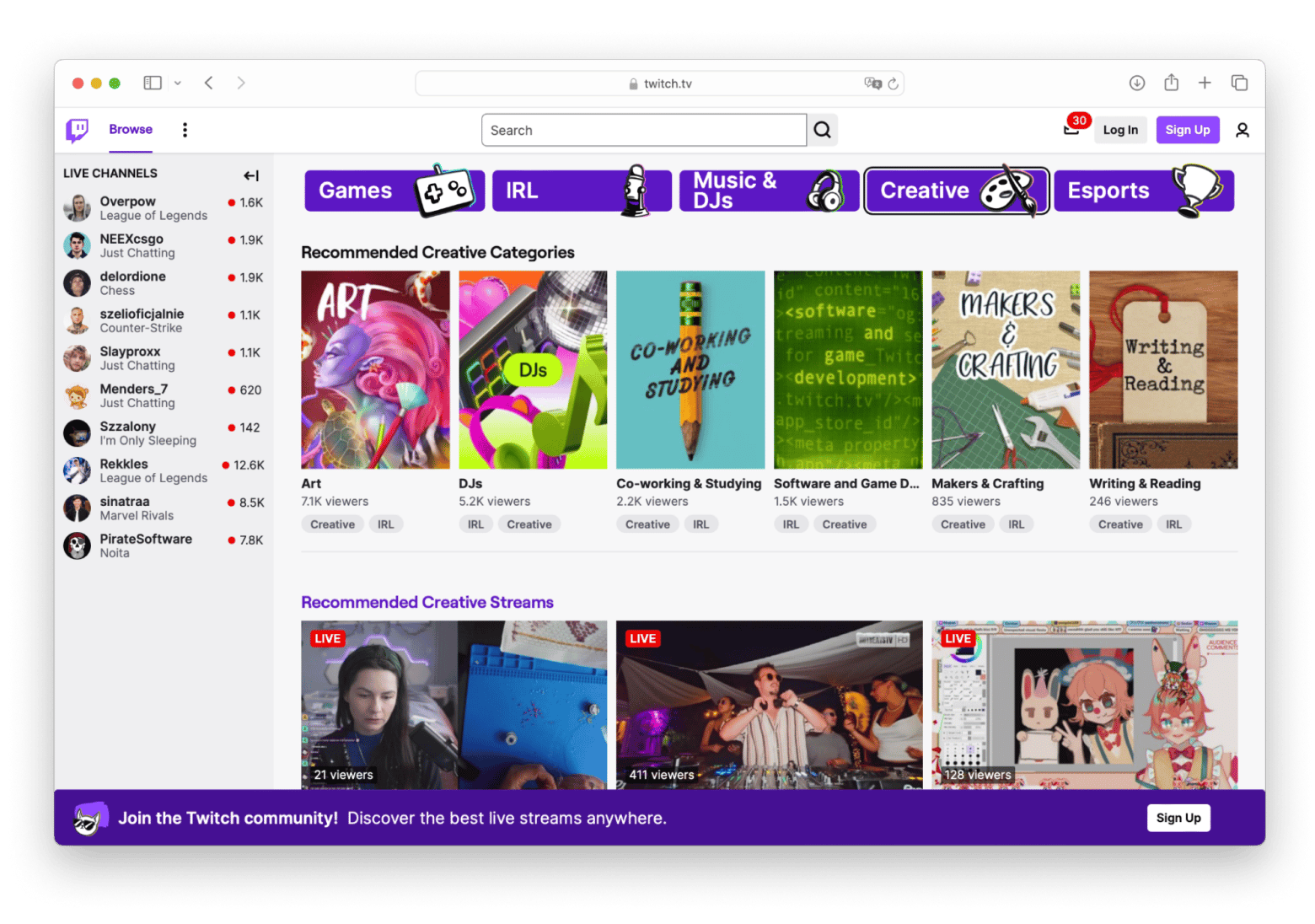Viewport: 1315px width, 924px height.
Task: Open Safari downloads icon
Action: tap(1136, 83)
